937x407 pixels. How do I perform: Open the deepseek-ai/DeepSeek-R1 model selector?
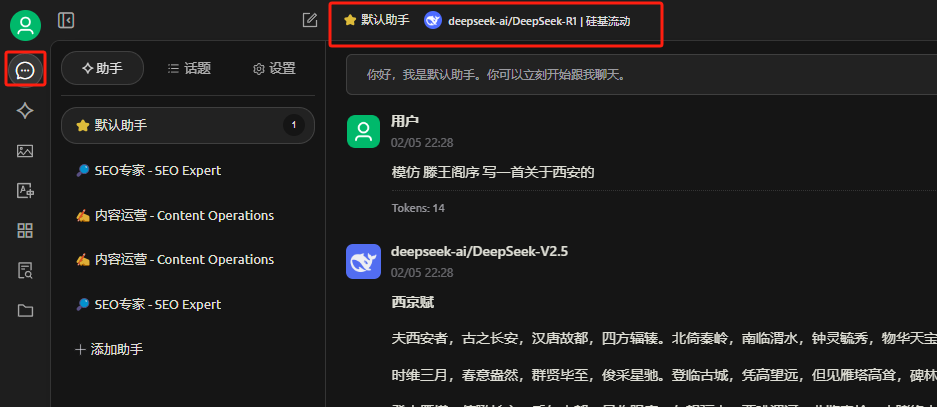527,21
